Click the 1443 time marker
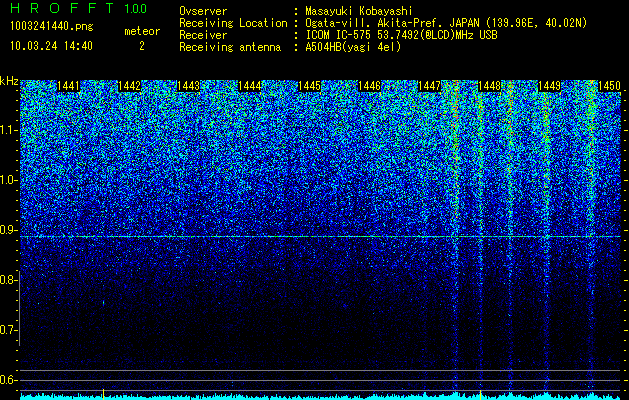629x400 pixels. [x=189, y=86]
